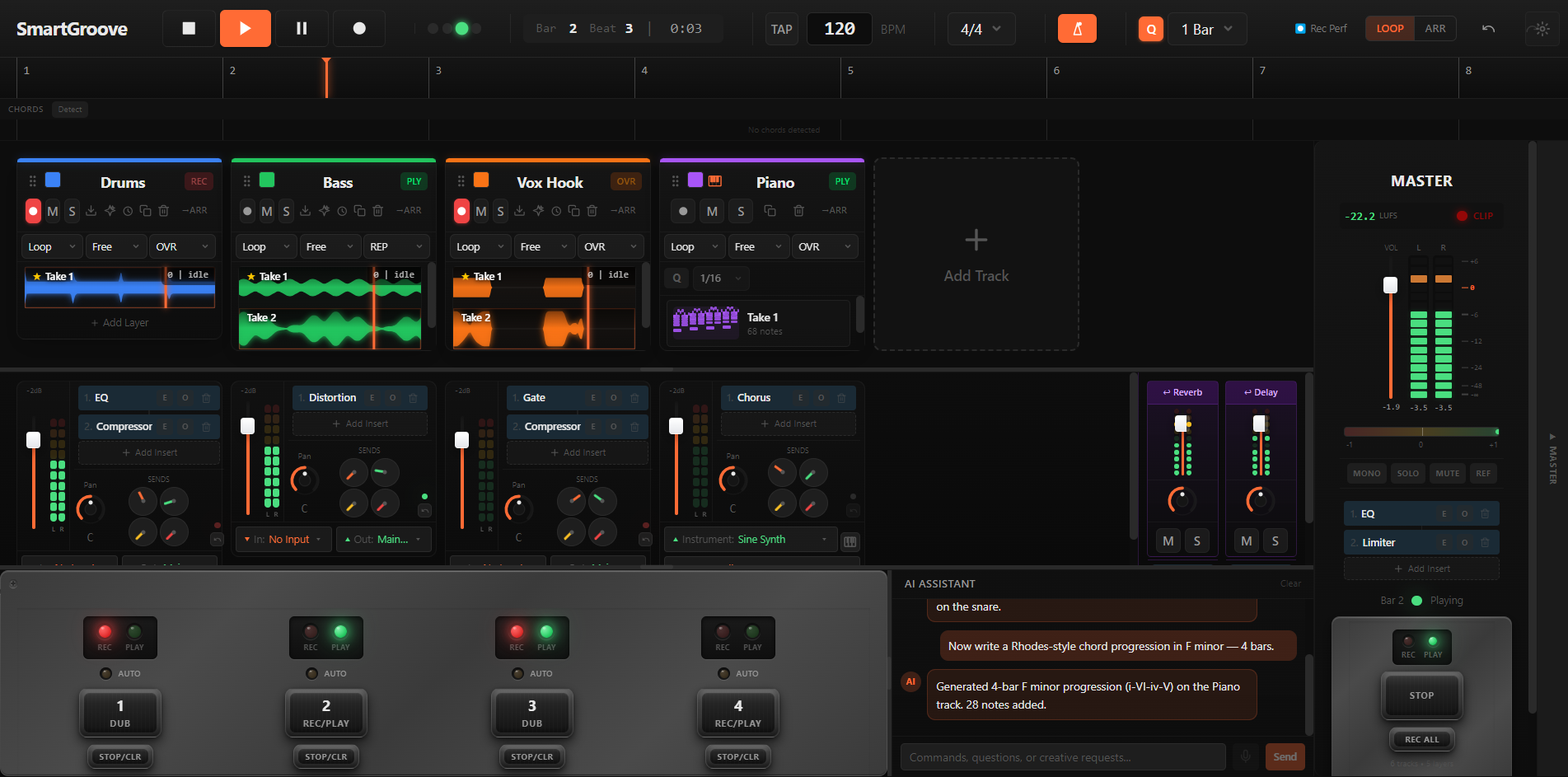Image resolution: width=1568 pixels, height=777 pixels.
Task: Click the sparkle AI icon on Bass track
Action: point(324,211)
